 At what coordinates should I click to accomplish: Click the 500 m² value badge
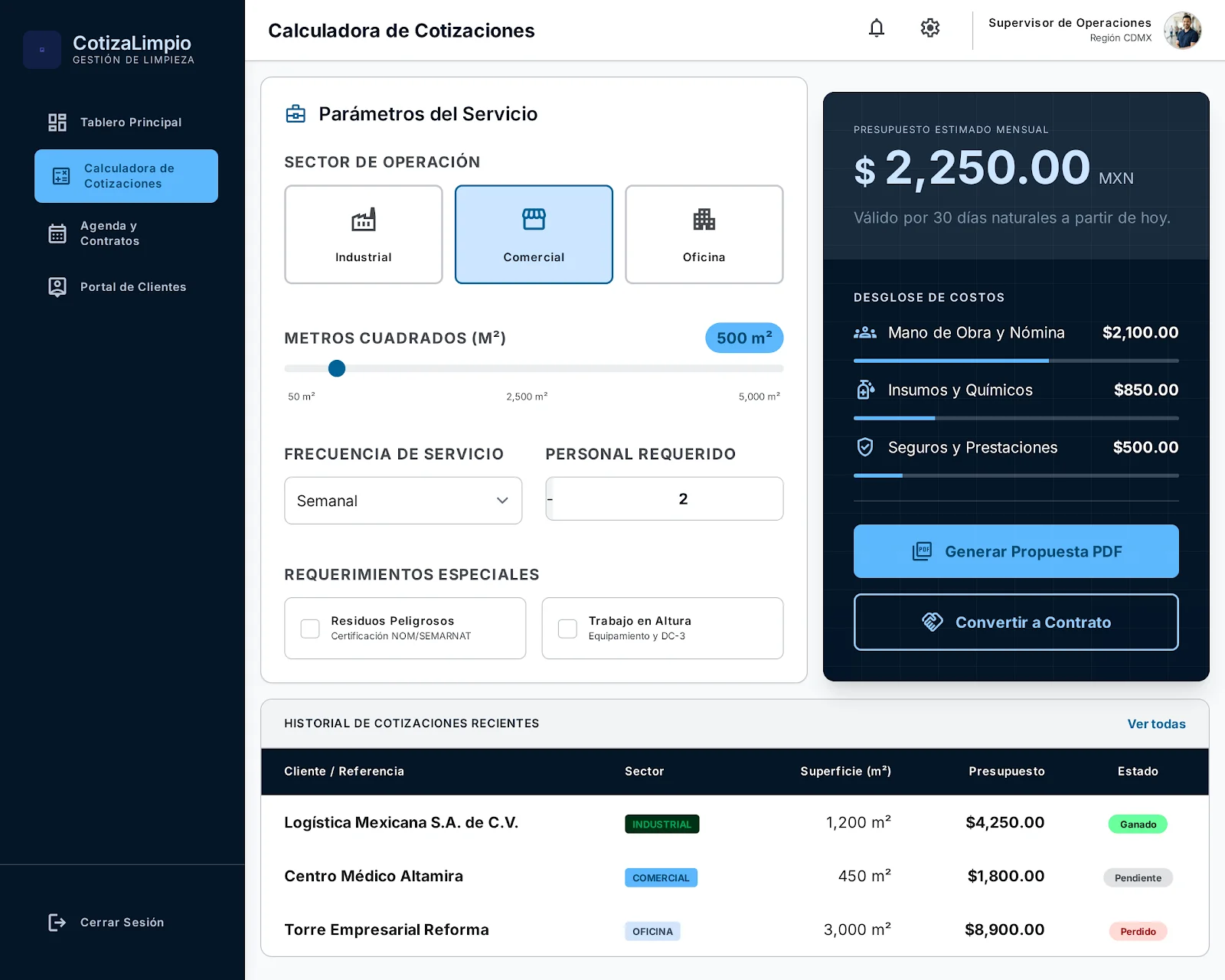744,338
